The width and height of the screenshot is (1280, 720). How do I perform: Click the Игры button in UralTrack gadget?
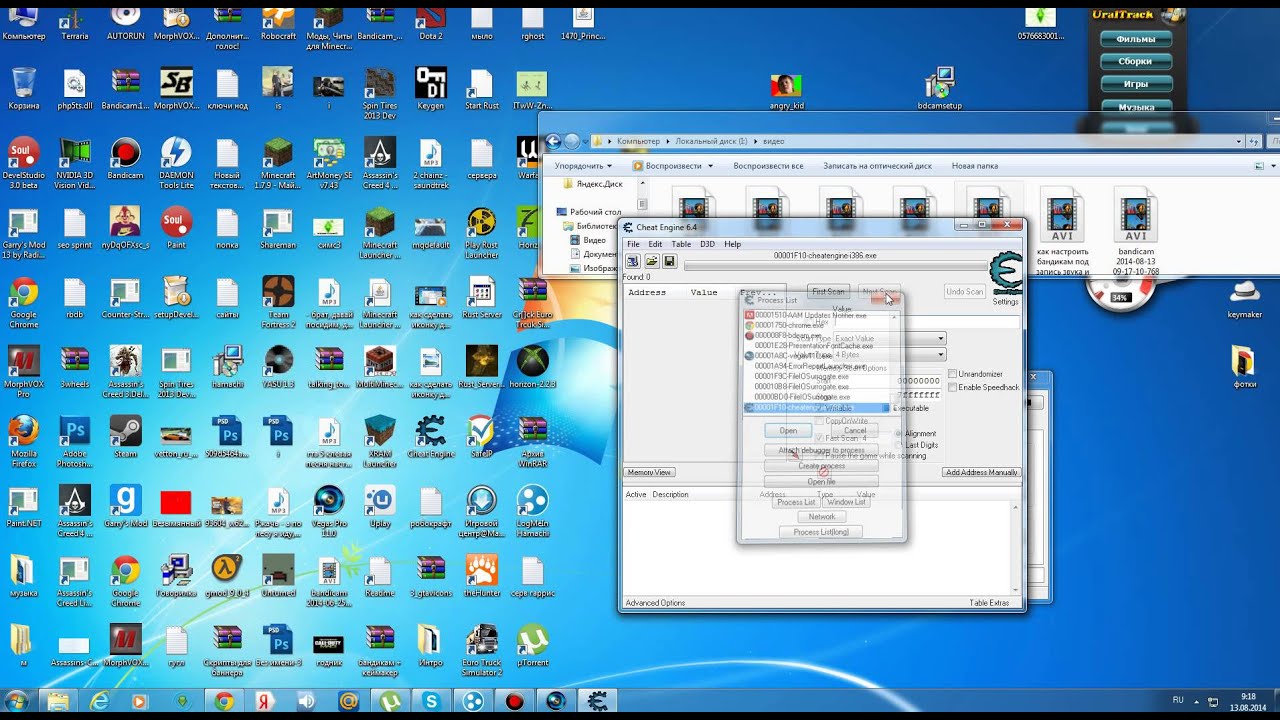[x=1136, y=84]
